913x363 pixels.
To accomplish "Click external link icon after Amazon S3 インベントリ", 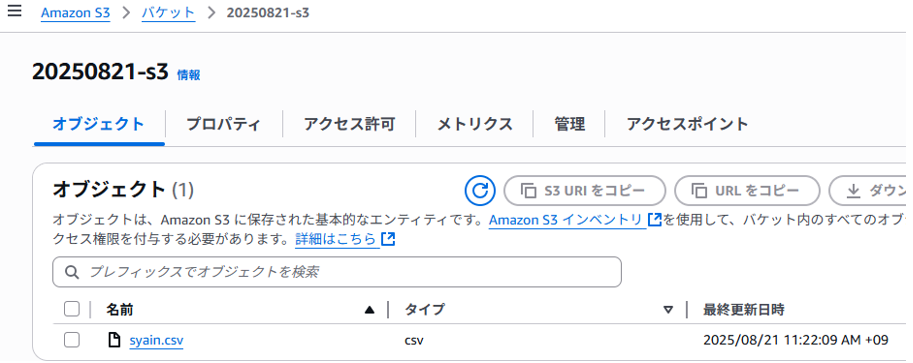I will 654,220.
